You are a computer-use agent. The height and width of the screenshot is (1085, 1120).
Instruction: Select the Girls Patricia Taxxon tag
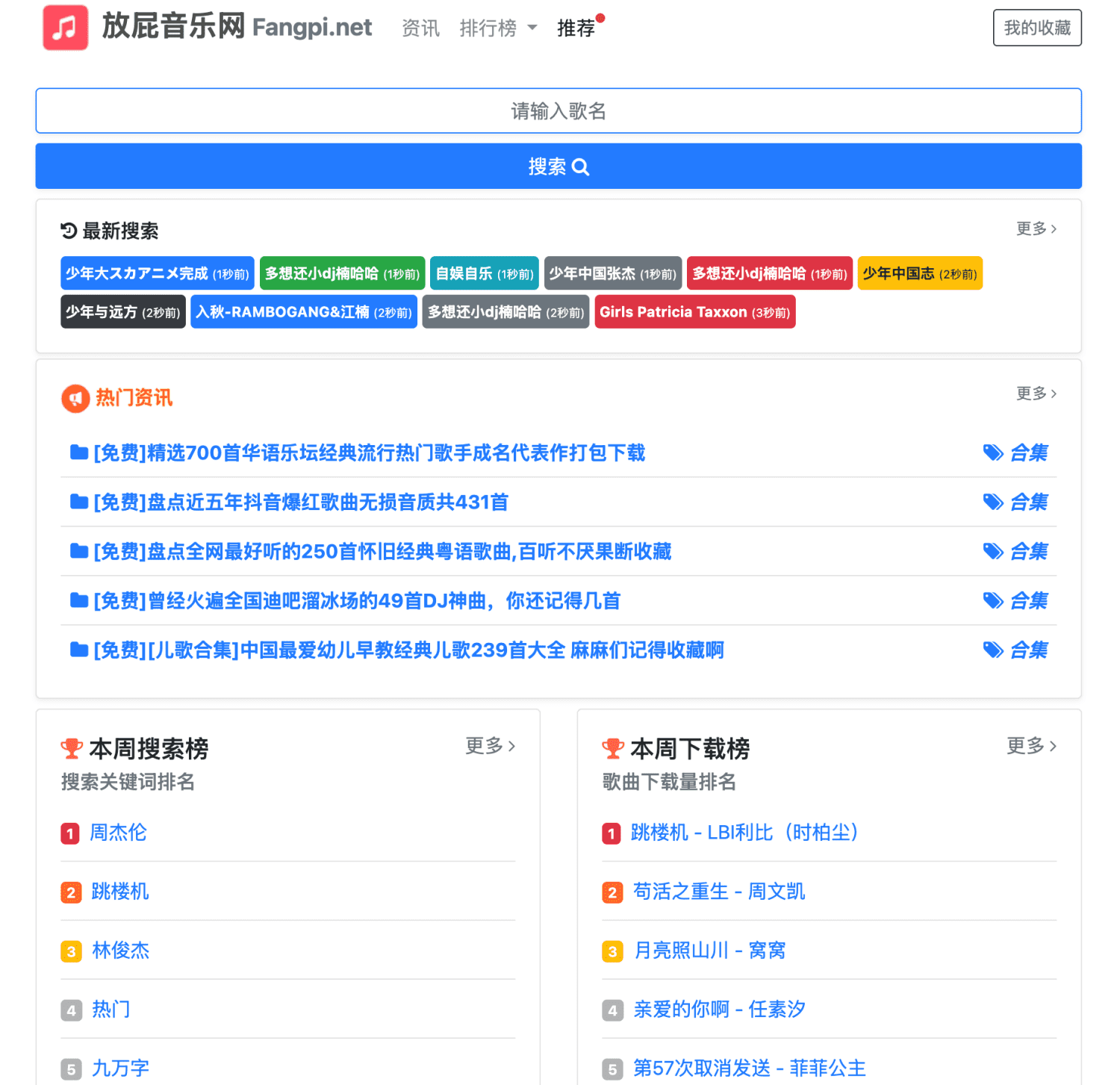click(695, 312)
